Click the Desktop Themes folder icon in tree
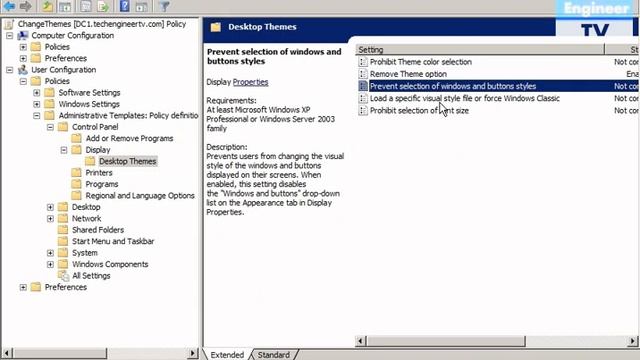640x360 pixels. (90, 161)
